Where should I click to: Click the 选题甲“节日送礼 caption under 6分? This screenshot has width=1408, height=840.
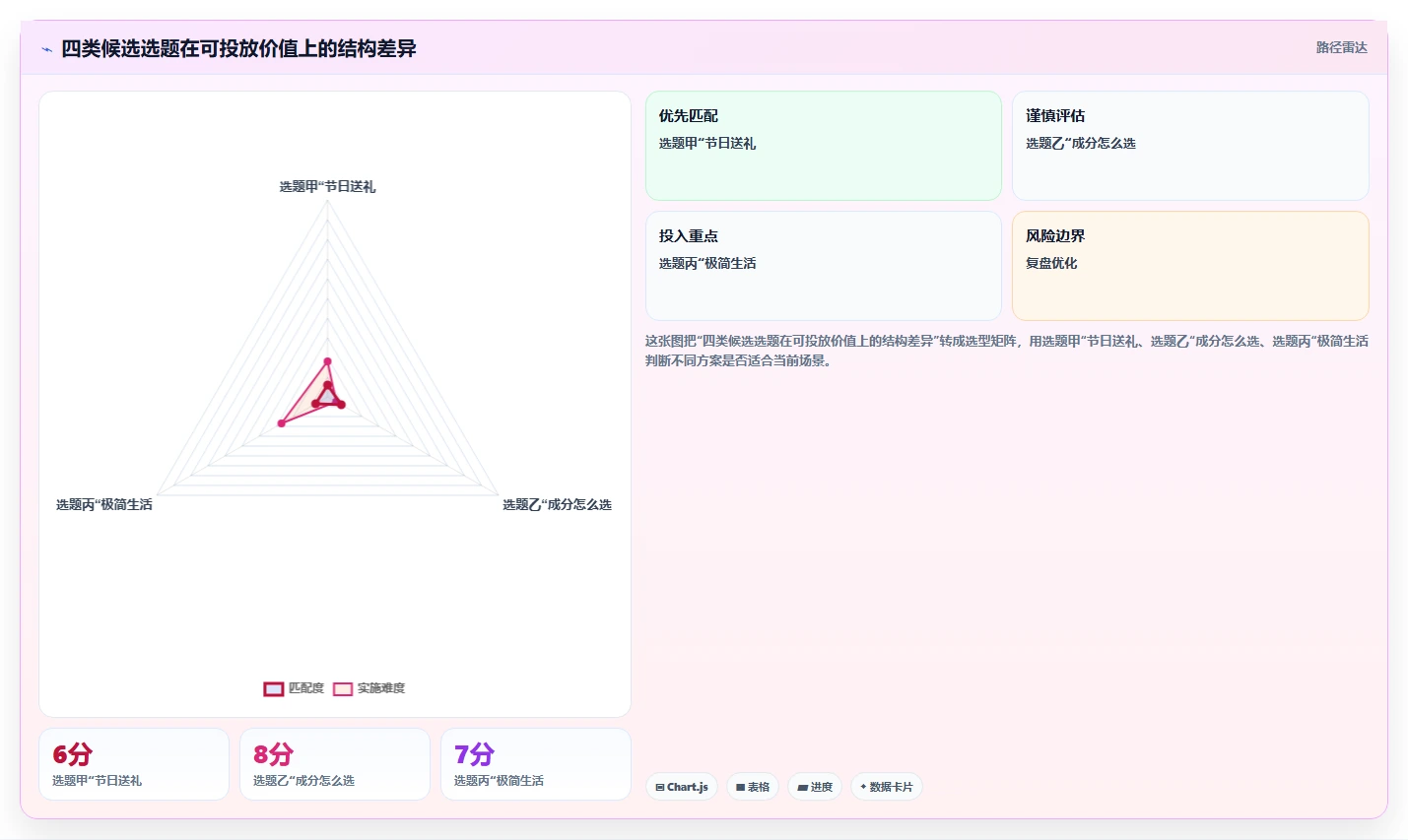click(x=97, y=780)
